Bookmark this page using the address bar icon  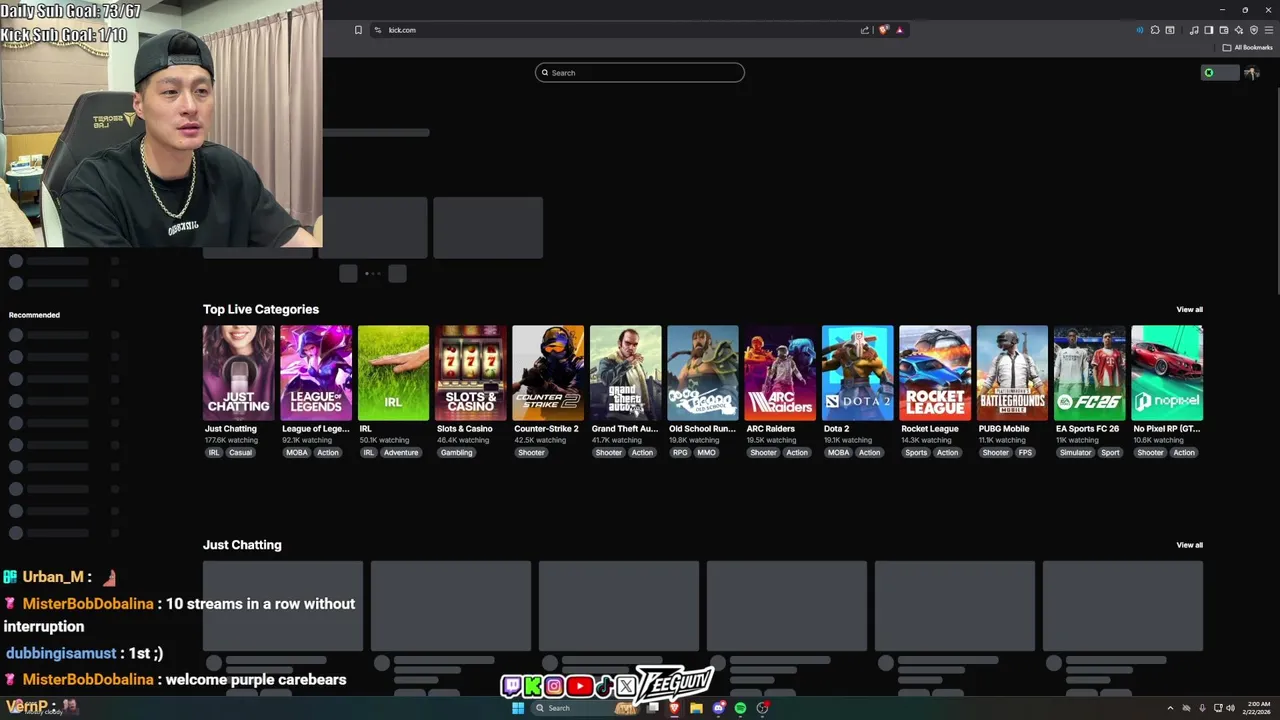(358, 30)
